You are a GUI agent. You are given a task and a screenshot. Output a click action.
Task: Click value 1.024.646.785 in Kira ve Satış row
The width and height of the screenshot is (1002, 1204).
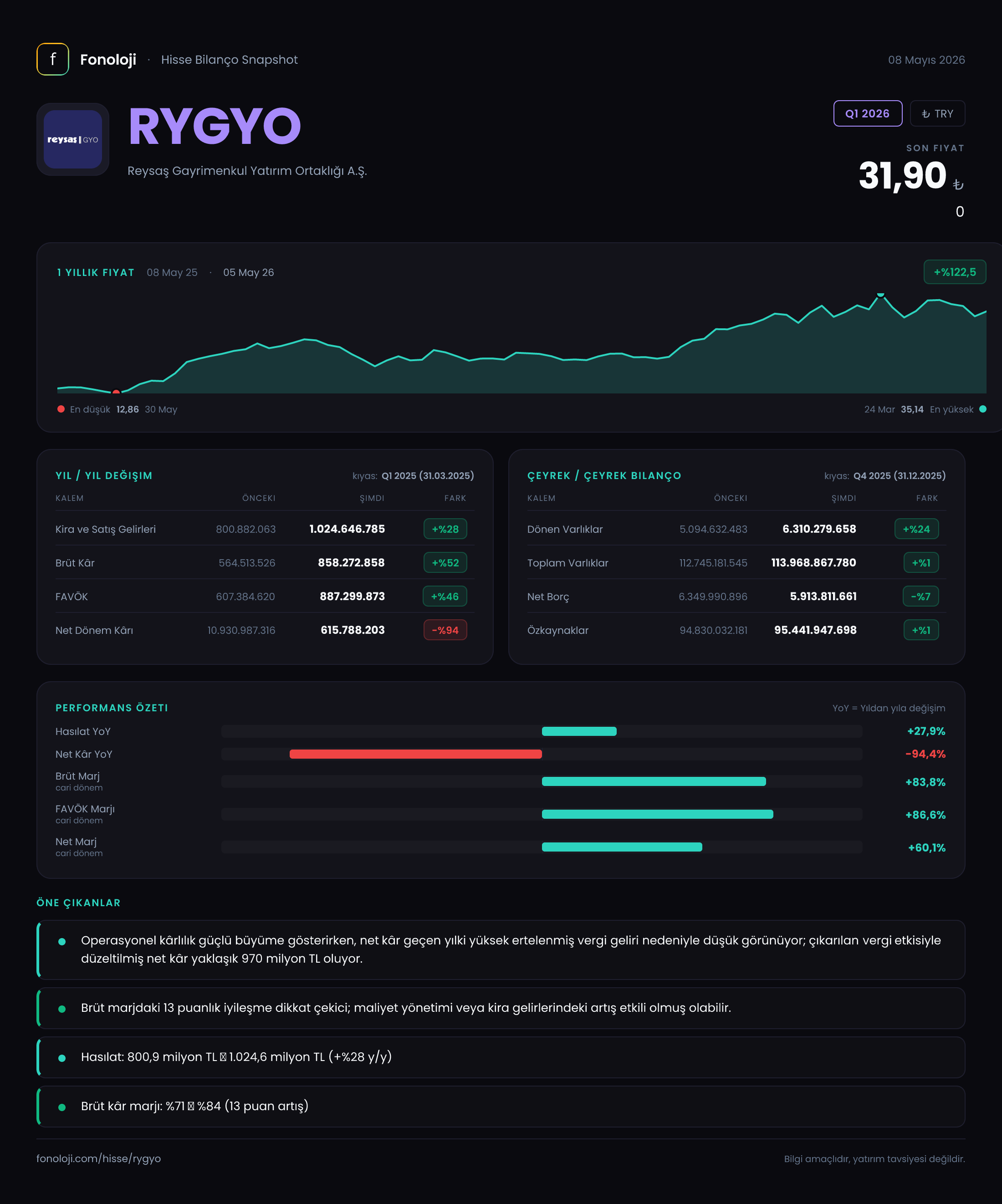(347, 529)
